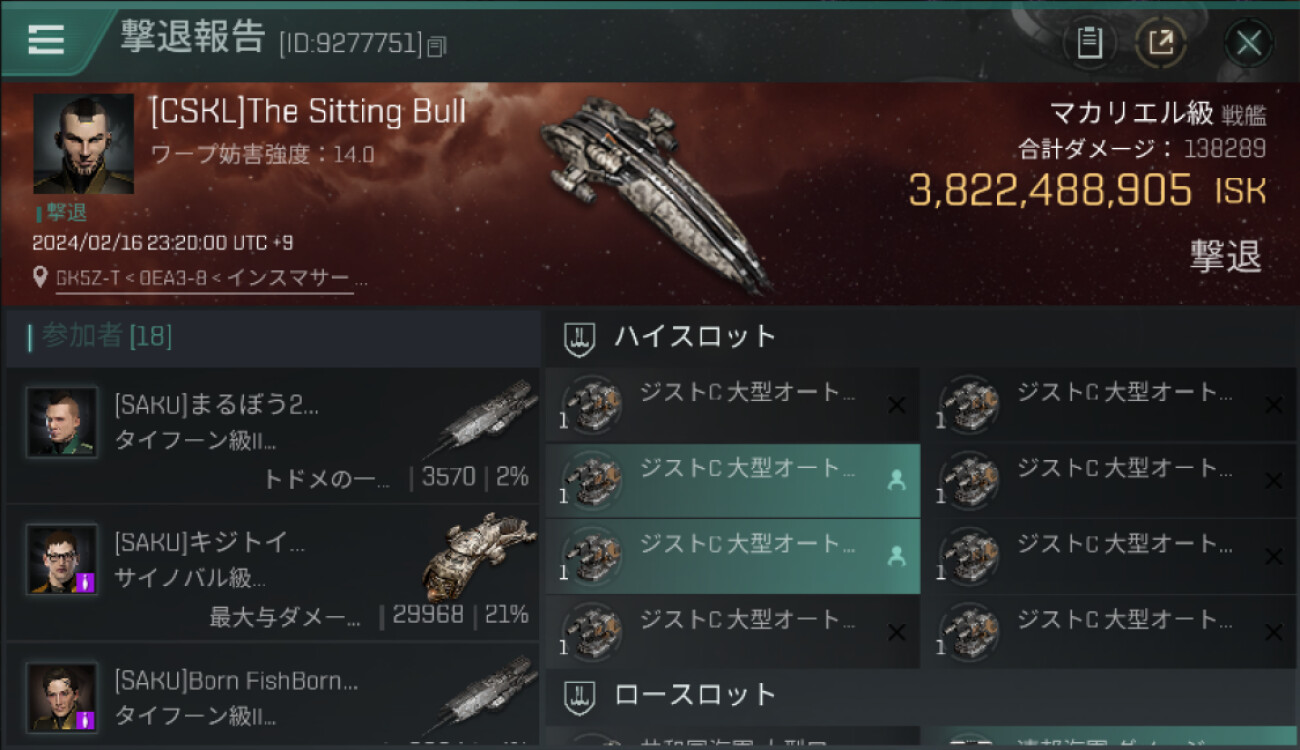Open the clipboard report icon in header
Screen dimensions: 1300x750
tap(1090, 43)
